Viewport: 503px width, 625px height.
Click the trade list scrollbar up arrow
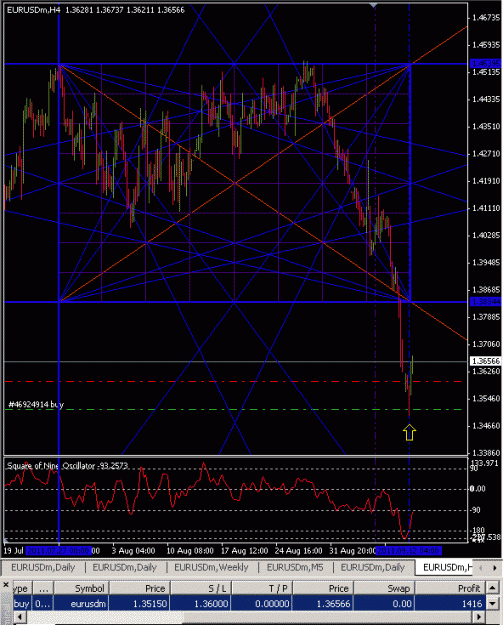(493, 588)
